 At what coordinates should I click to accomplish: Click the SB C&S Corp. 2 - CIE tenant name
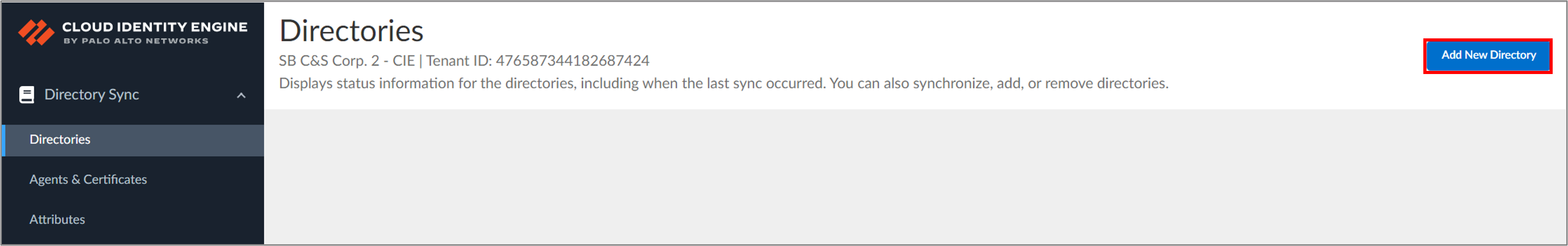pos(347,61)
